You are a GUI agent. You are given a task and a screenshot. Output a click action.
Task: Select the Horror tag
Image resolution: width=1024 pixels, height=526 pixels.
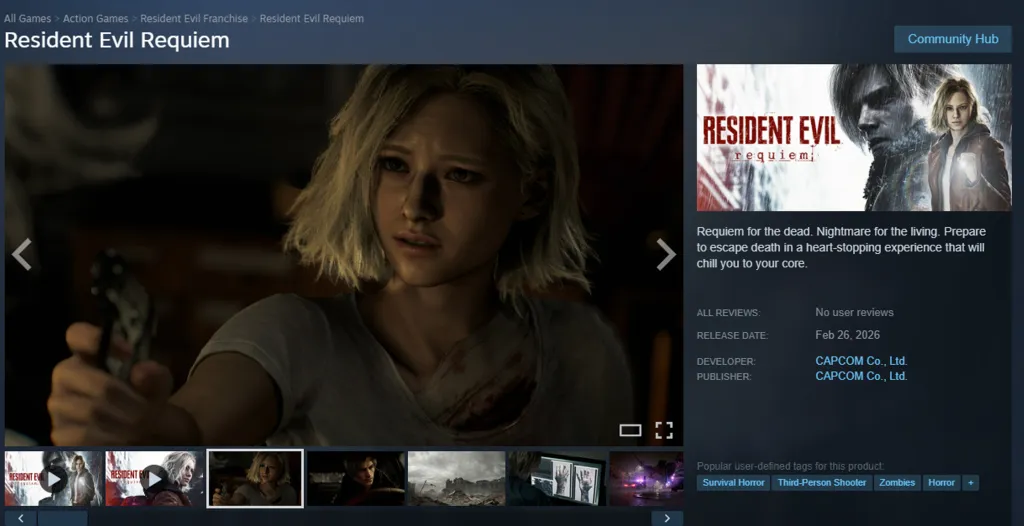941,483
